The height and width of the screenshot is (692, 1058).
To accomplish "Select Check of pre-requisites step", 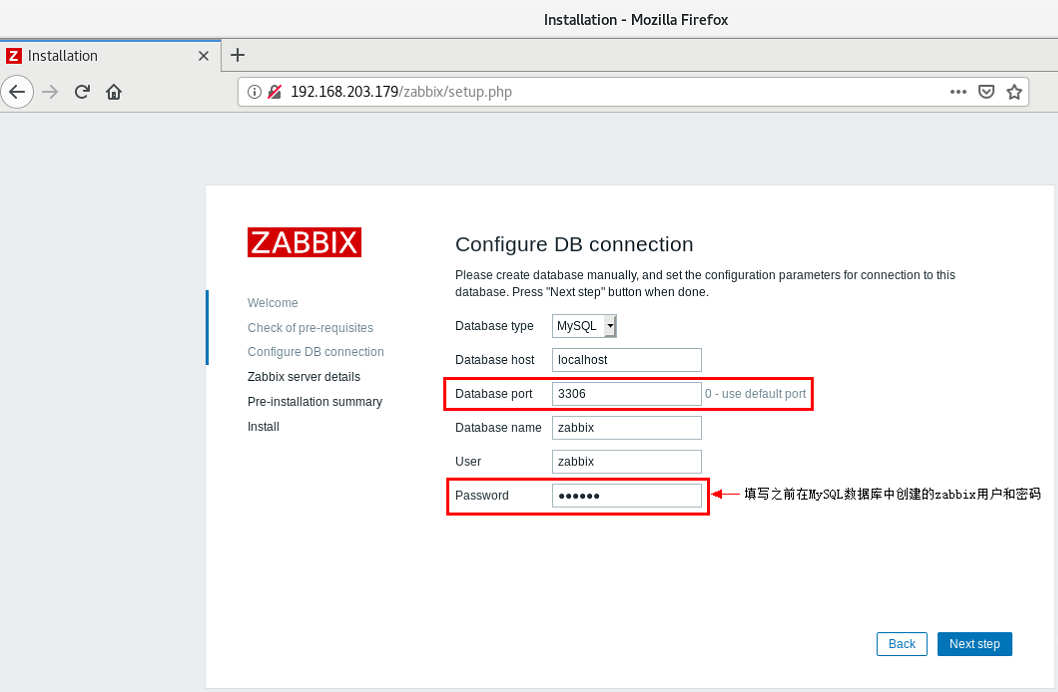I will point(310,328).
